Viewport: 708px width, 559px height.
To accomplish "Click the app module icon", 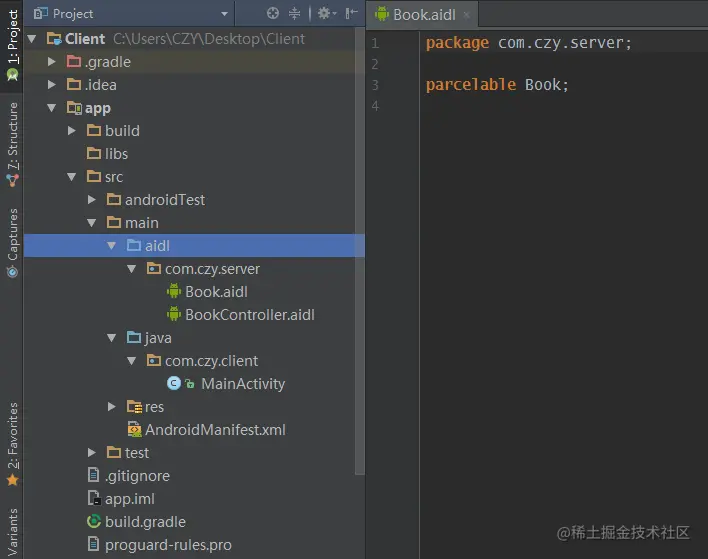I will coord(74,107).
